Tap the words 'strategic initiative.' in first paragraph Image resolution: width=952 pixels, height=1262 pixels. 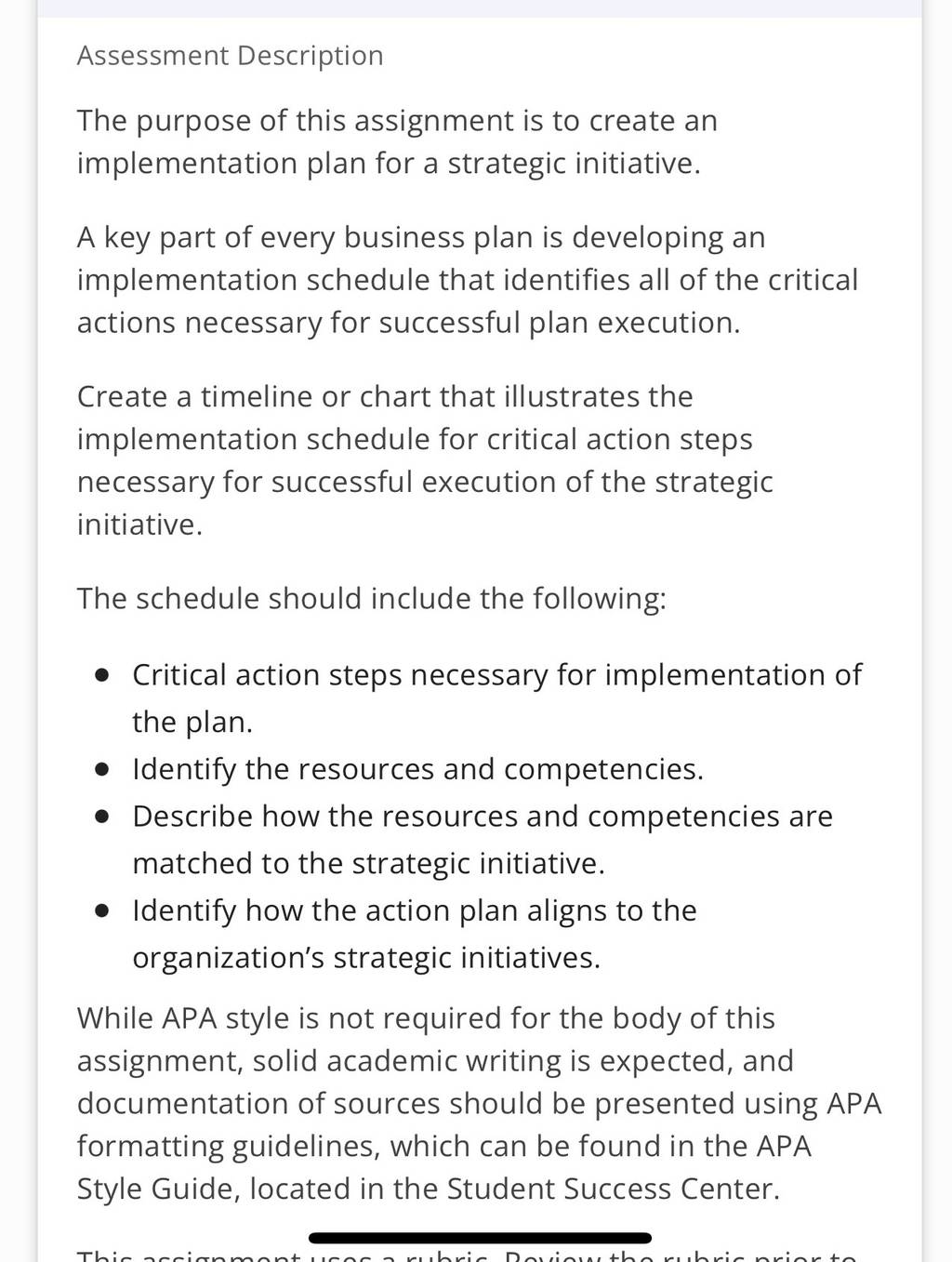coord(574,164)
